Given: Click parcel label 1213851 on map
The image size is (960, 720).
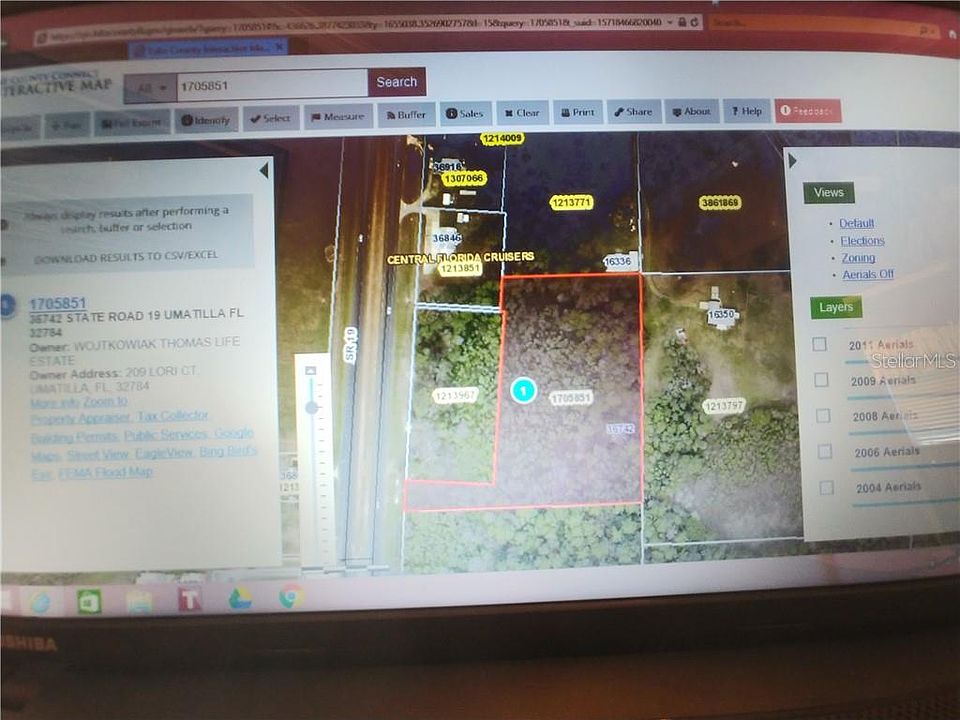Looking at the screenshot, I should 460,268.
